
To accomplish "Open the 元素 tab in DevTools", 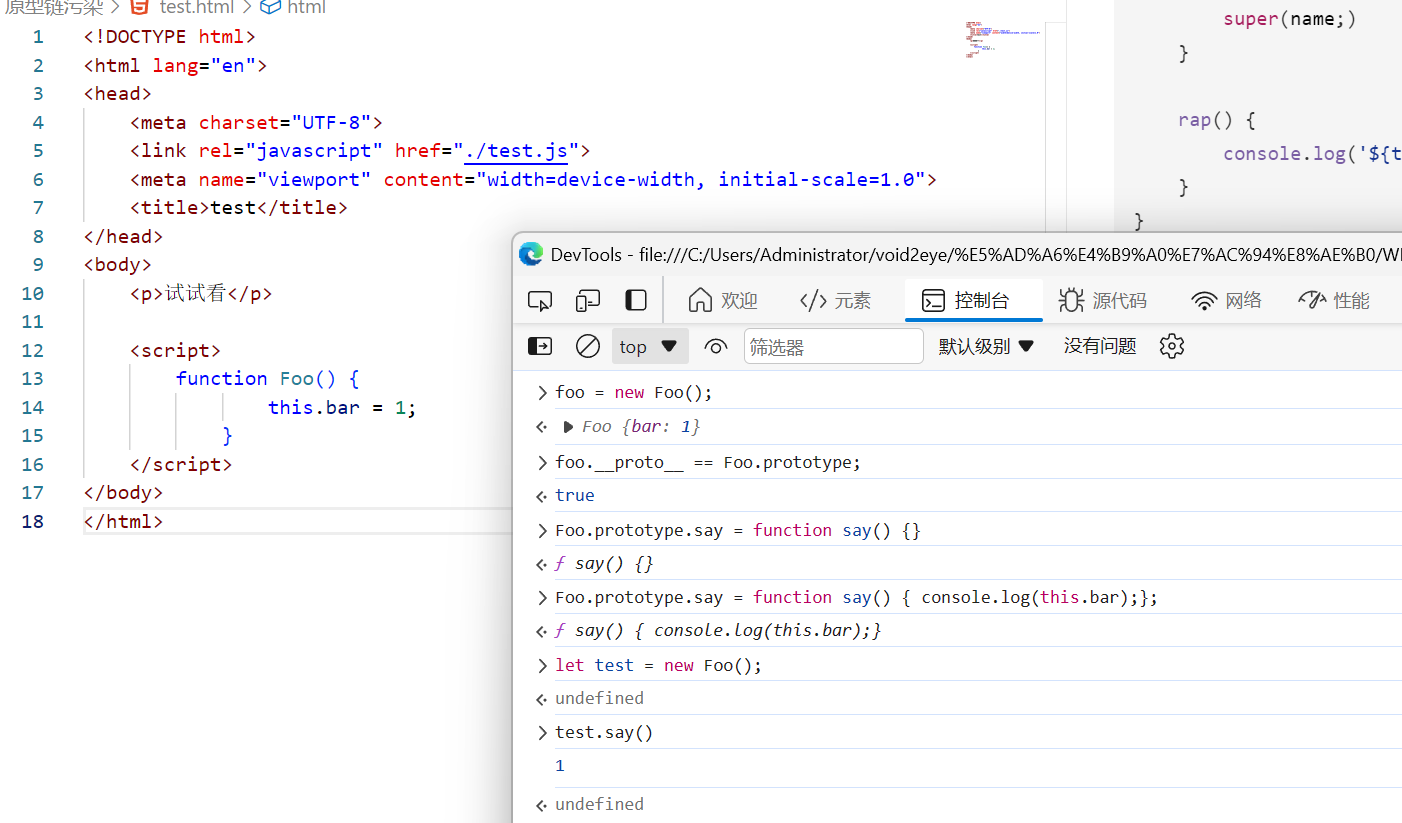I will click(836, 301).
